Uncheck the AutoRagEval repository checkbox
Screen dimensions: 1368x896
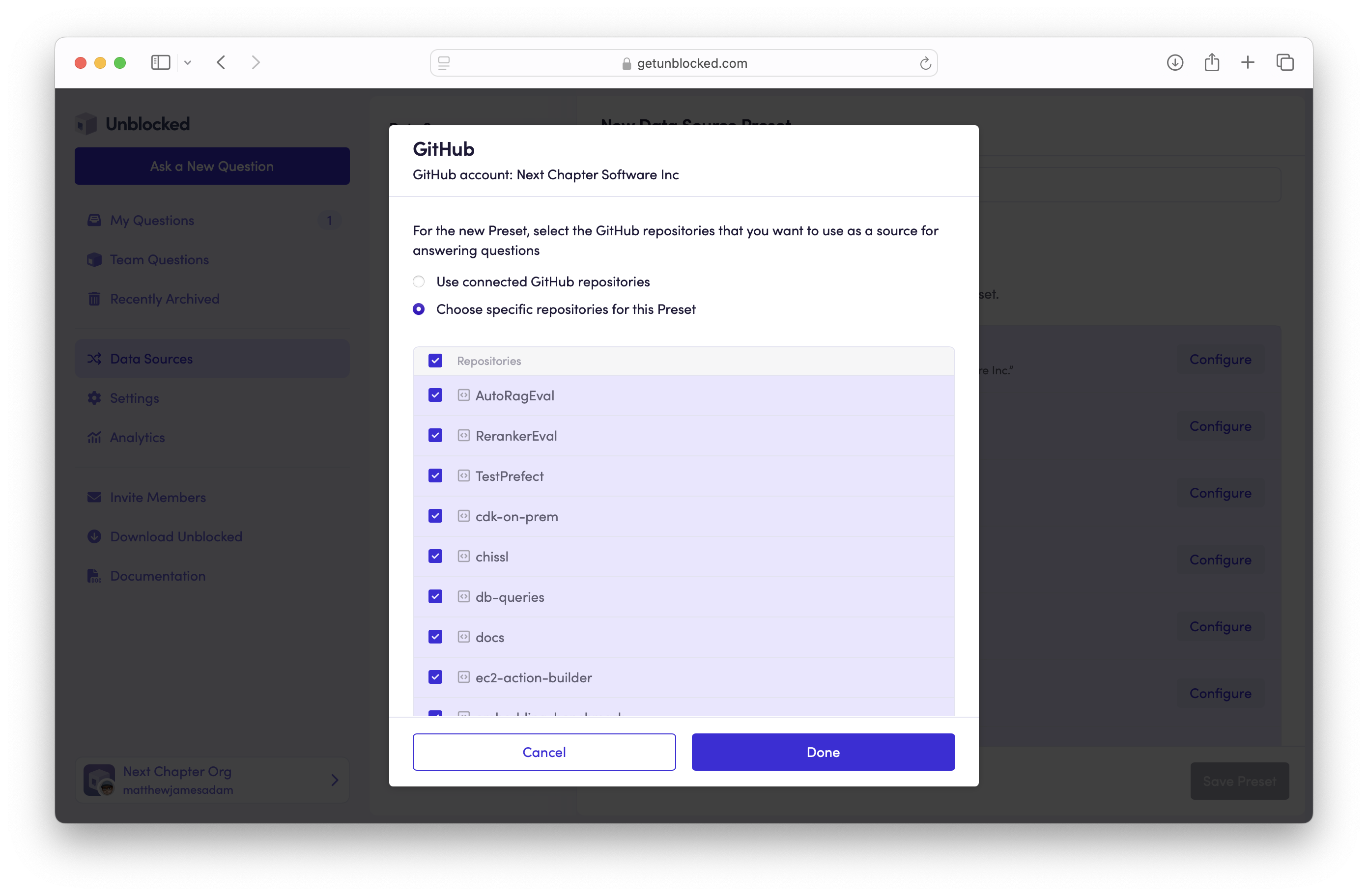coord(435,395)
